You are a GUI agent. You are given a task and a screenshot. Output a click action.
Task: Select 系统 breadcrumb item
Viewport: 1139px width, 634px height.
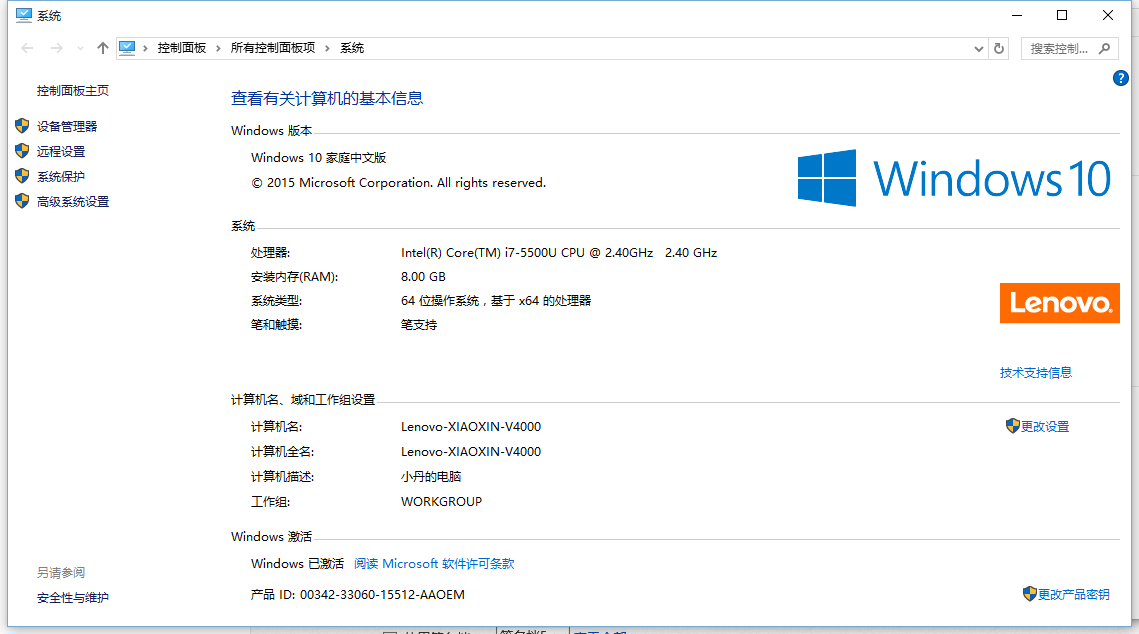pos(352,48)
